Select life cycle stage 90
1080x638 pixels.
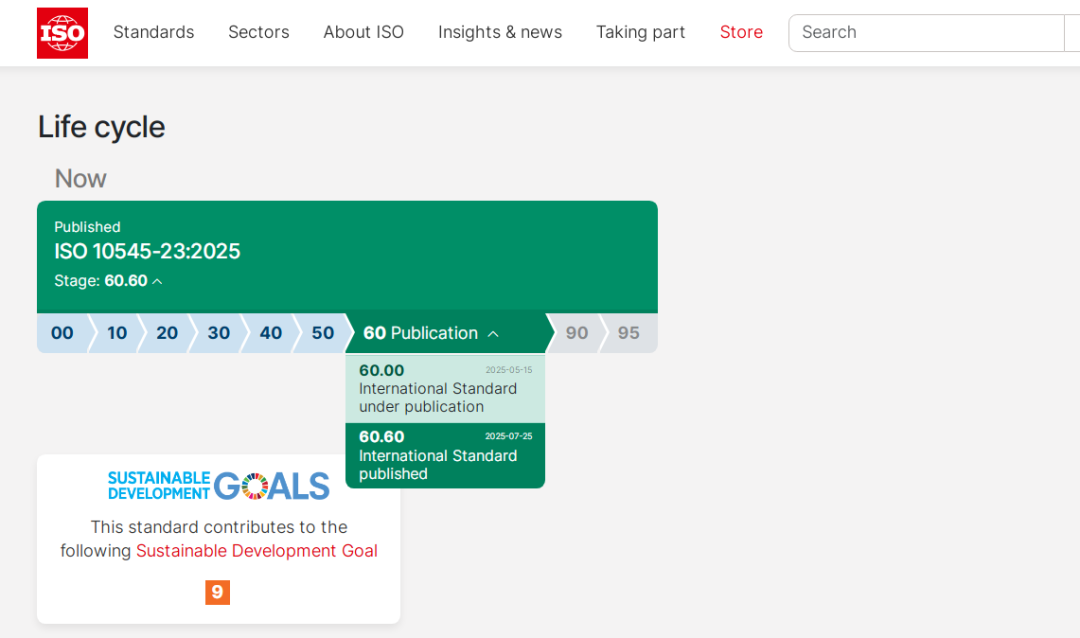tap(577, 333)
